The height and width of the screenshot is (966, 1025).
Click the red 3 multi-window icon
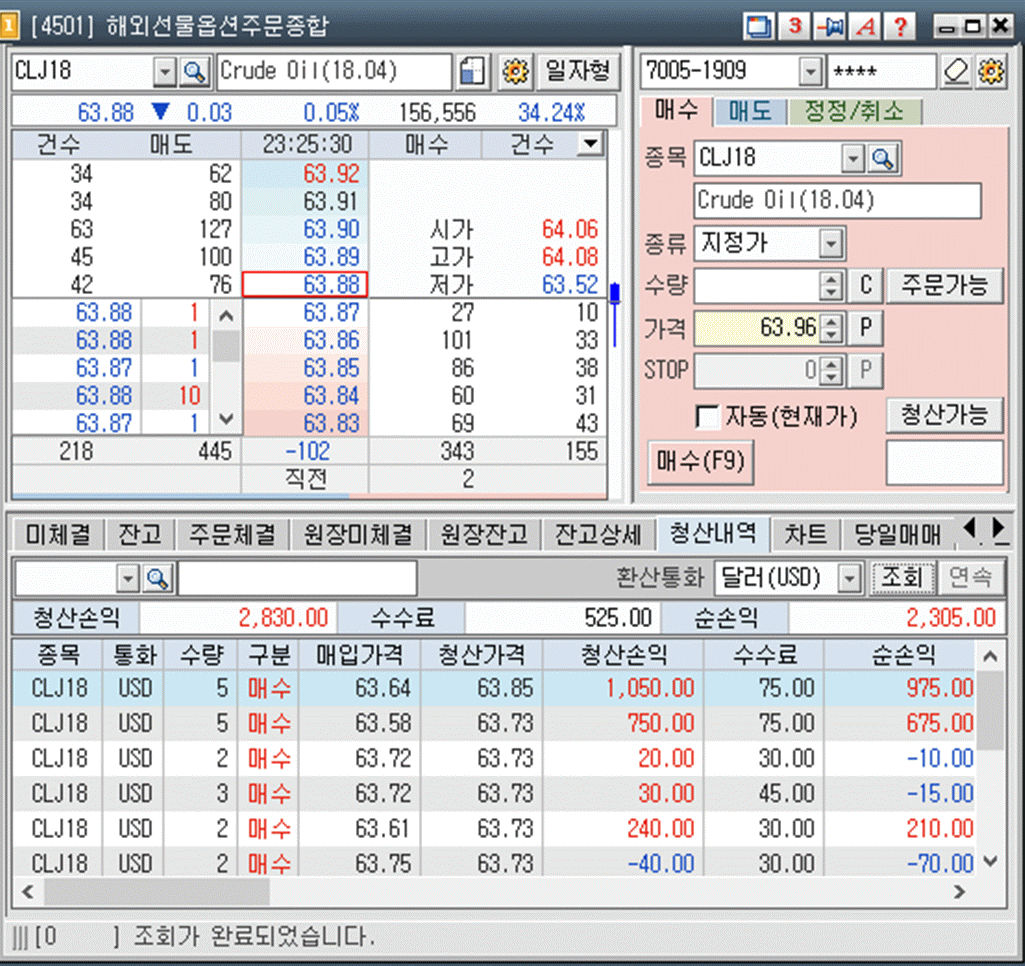pos(794,27)
